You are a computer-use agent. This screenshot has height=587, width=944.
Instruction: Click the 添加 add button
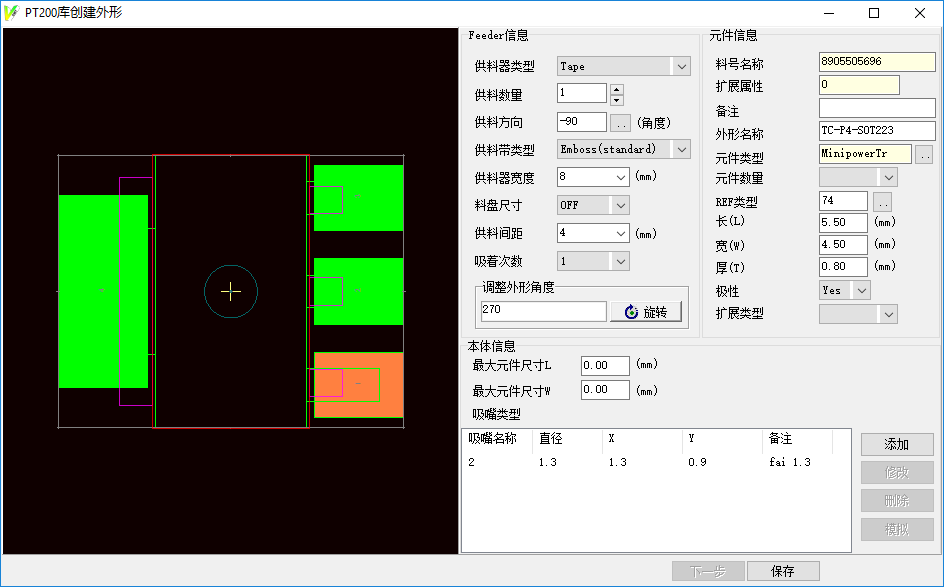pyautogui.click(x=897, y=444)
